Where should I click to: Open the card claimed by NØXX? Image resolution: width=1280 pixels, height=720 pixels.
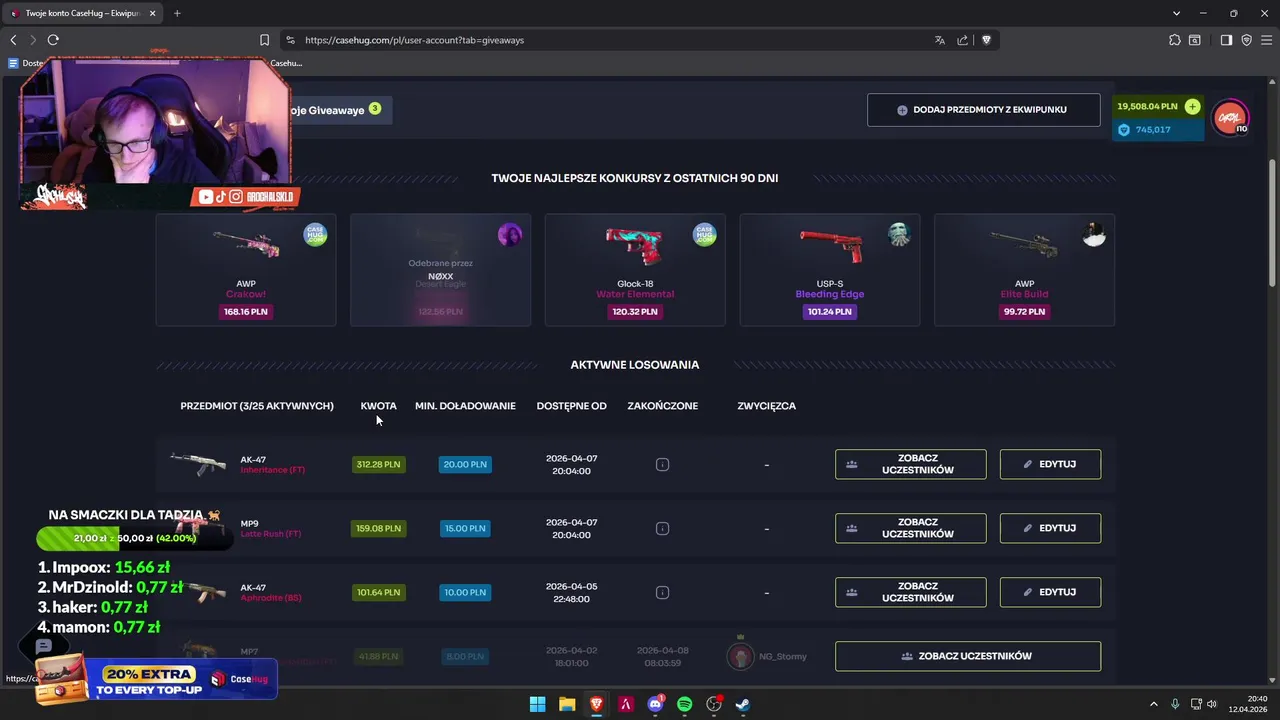click(x=440, y=270)
